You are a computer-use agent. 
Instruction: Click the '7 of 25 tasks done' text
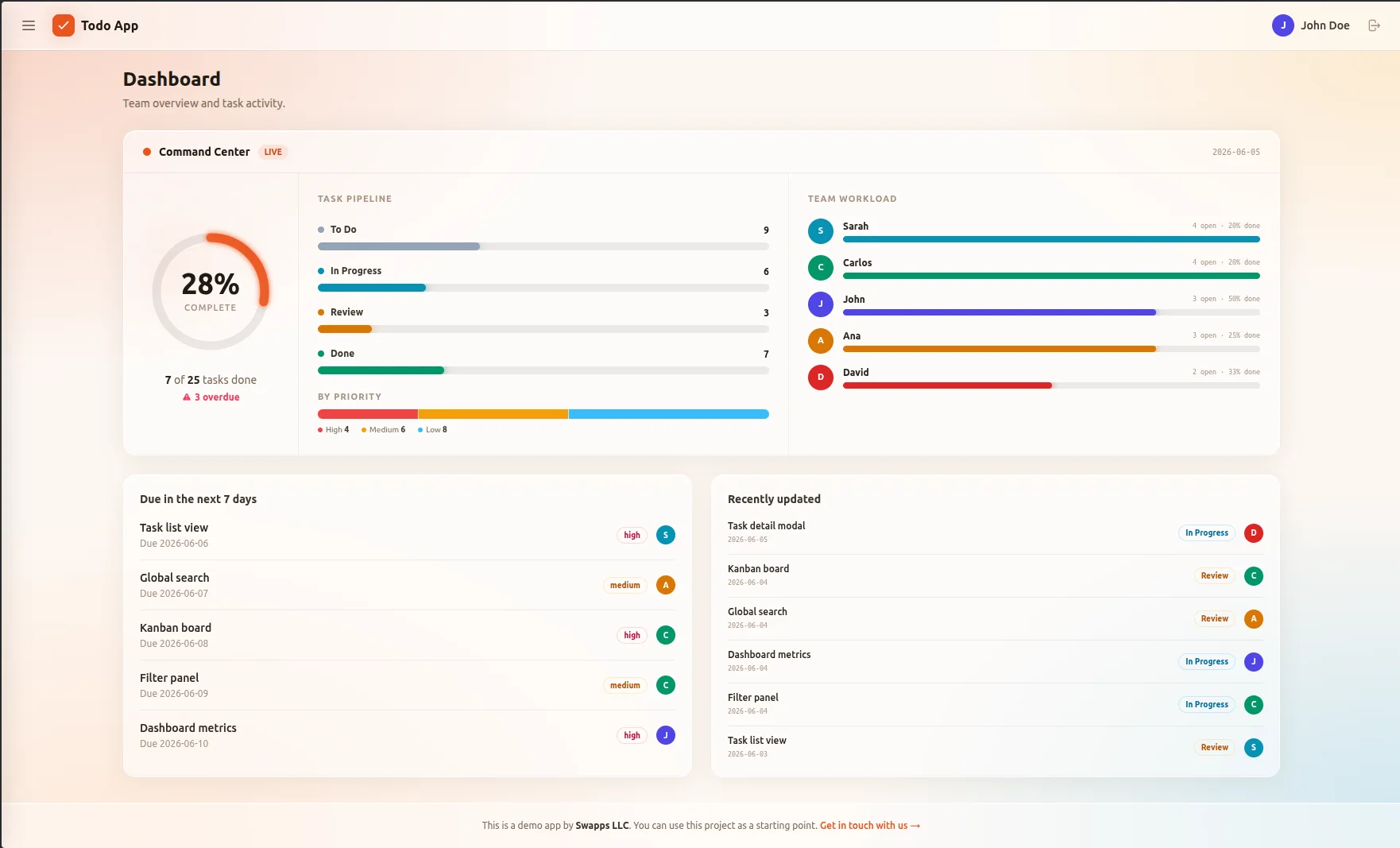tap(211, 380)
